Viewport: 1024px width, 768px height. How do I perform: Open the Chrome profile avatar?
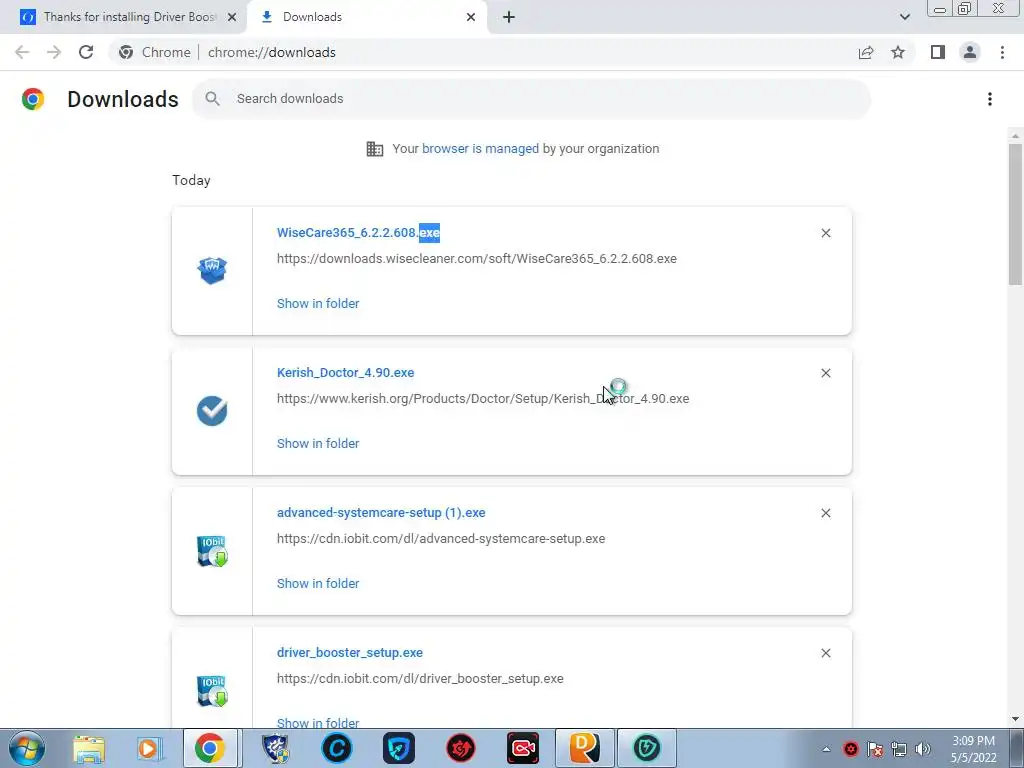[970, 52]
